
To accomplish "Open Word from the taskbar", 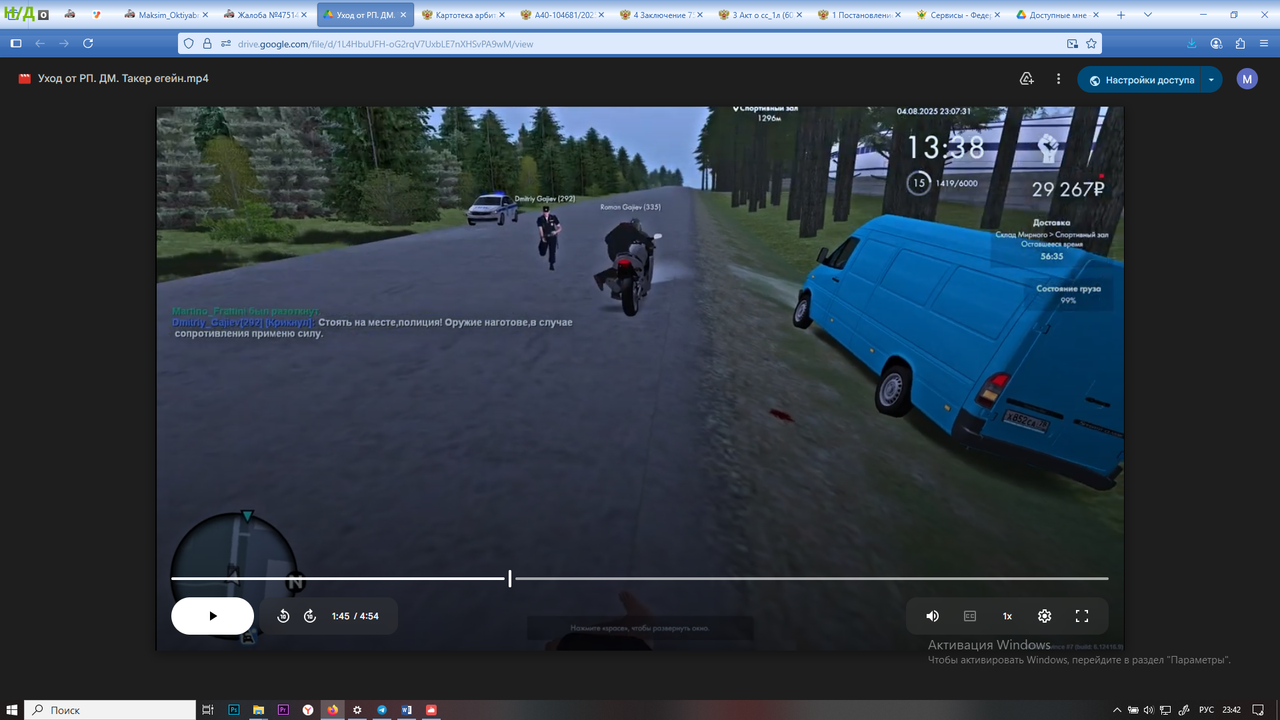I will (406, 710).
